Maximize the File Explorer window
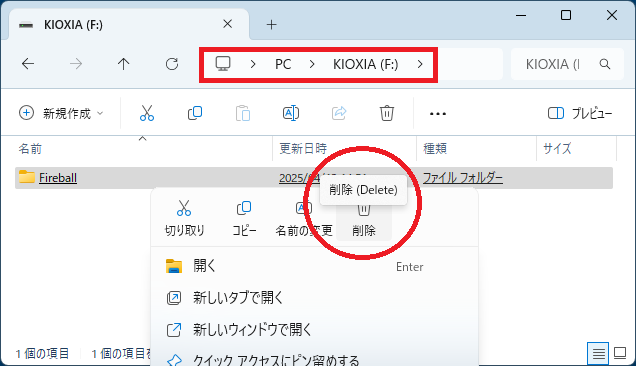Image resolution: width=636 pixels, height=366 pixels. tap(566, 15)
